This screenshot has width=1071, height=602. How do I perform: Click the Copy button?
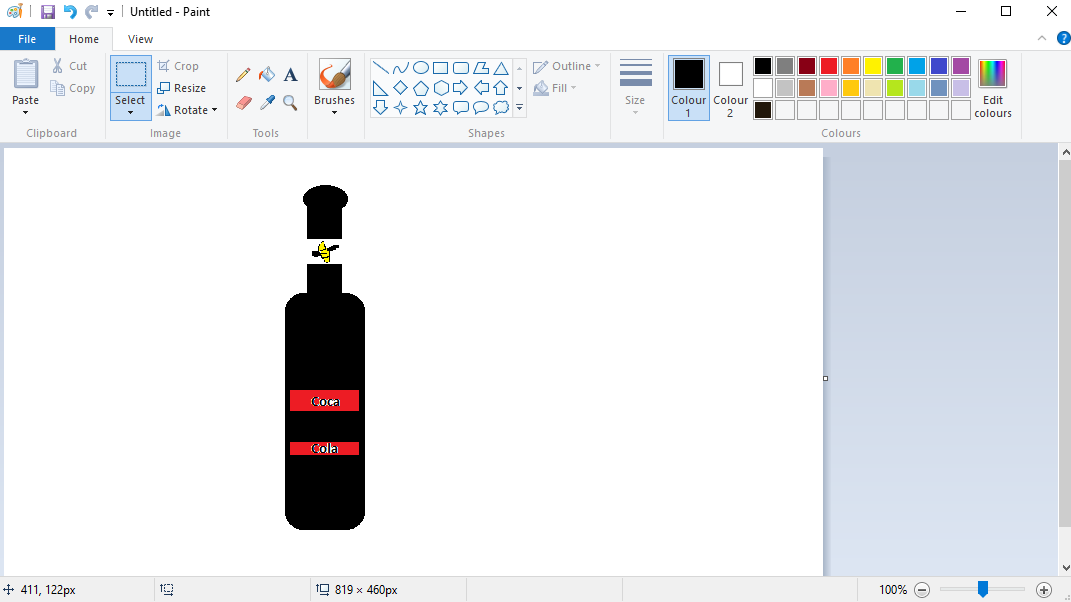coord(72,88)
